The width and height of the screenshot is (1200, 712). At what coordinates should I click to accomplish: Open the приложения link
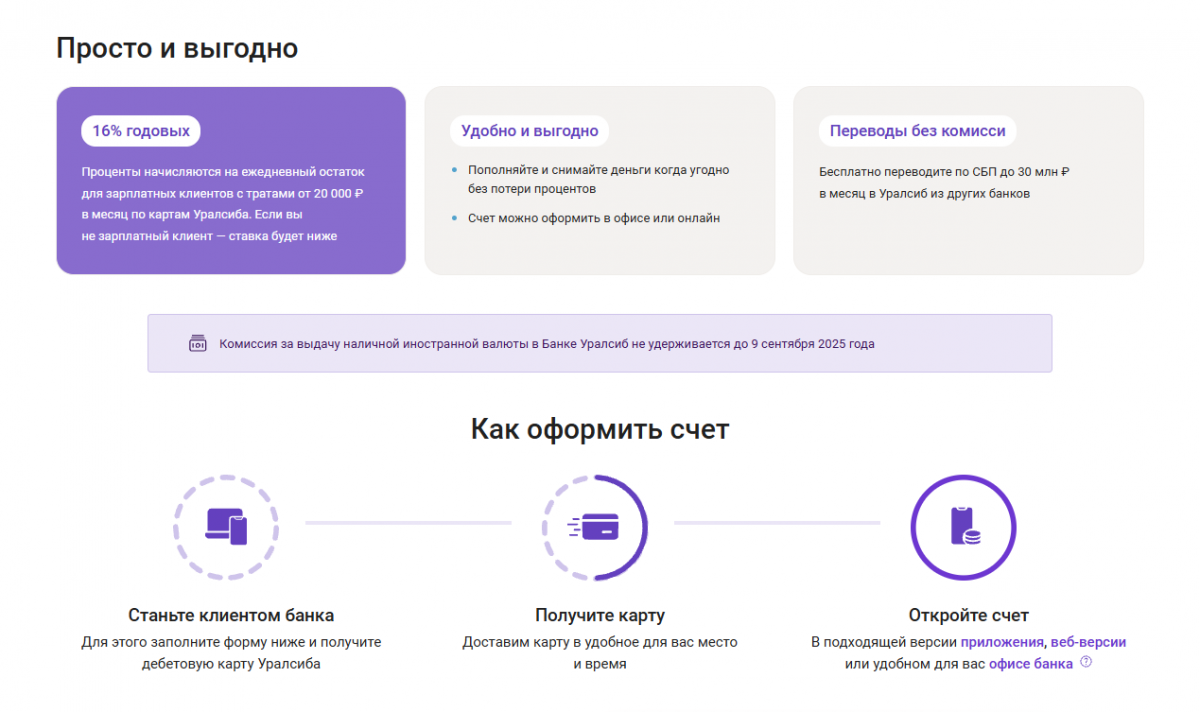[x=1002, y=642]
